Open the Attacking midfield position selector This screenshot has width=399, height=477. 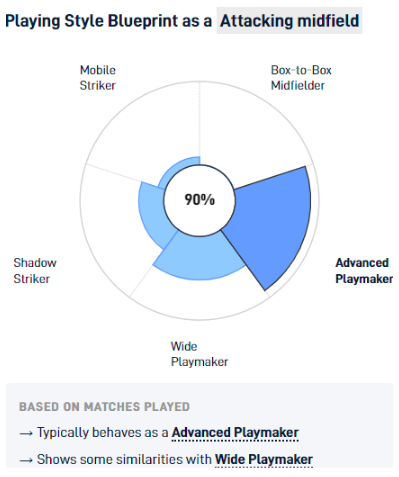289,21
